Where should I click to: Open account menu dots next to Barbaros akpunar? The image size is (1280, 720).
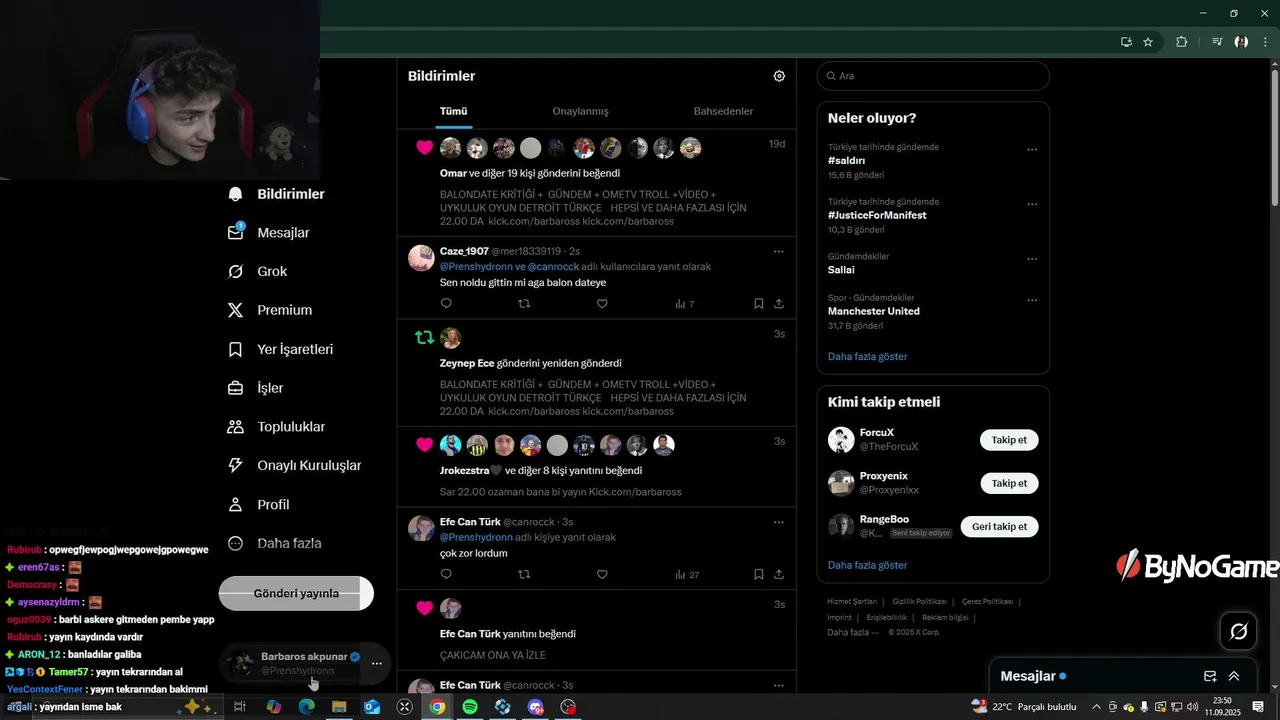(377, 663)
